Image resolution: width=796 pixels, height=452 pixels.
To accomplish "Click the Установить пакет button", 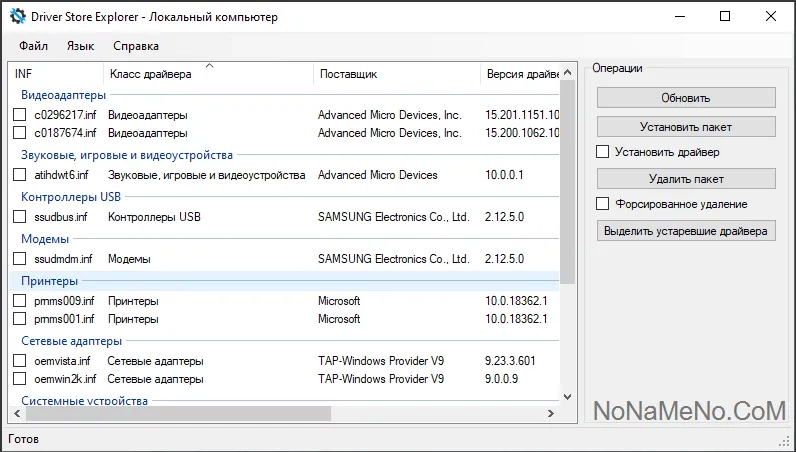I will [686, 127].
